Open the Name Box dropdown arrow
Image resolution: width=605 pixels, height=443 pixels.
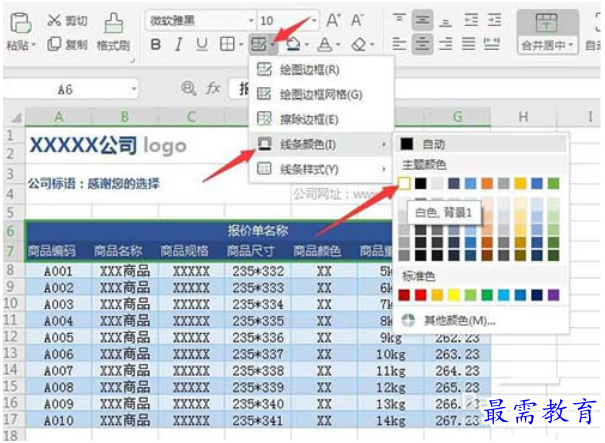click(x=134, y=89)
